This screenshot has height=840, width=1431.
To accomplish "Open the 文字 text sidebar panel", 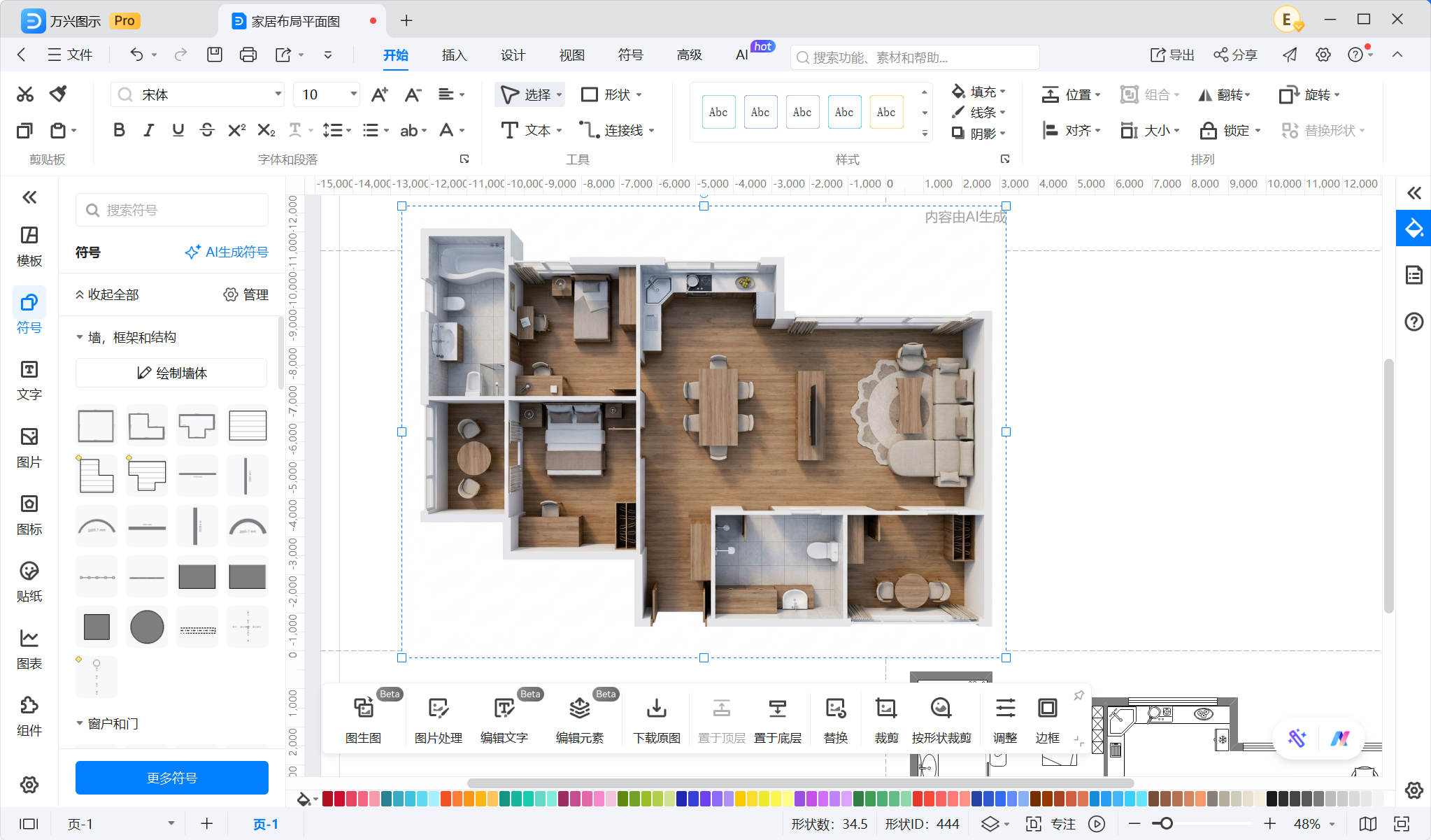I will (x=29, y=380).
